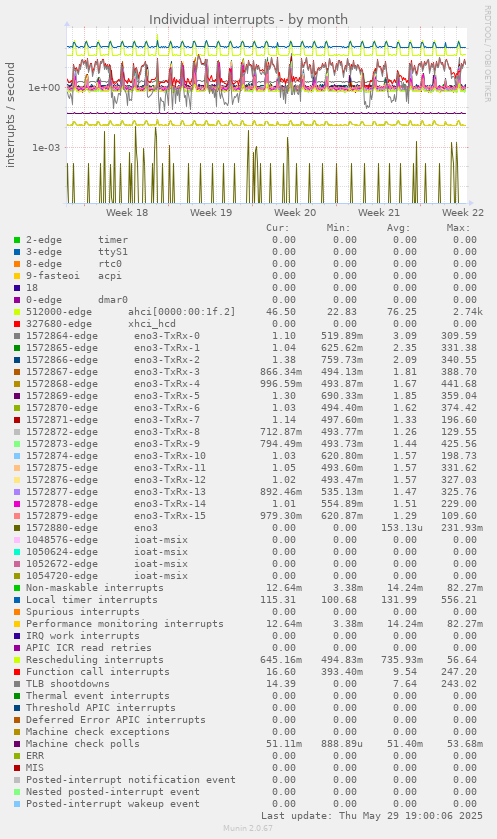Click the Local timer interrupts legend label
Image resolution: width=497 pixels, height=839 pixels.
[91, 600]
